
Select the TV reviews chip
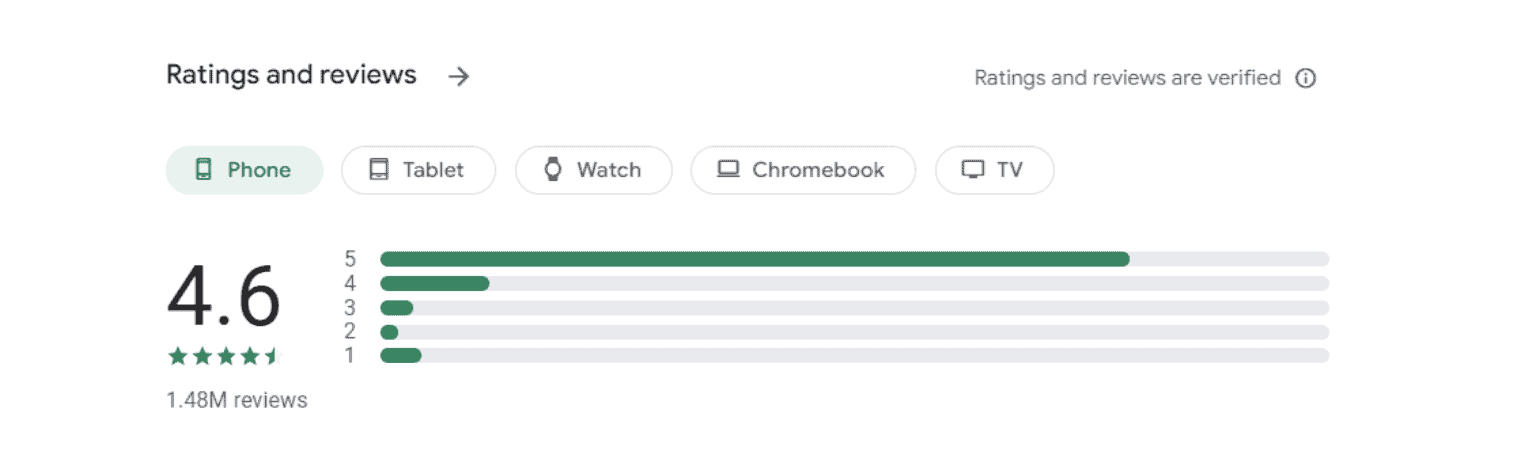[x=994, y=170]
